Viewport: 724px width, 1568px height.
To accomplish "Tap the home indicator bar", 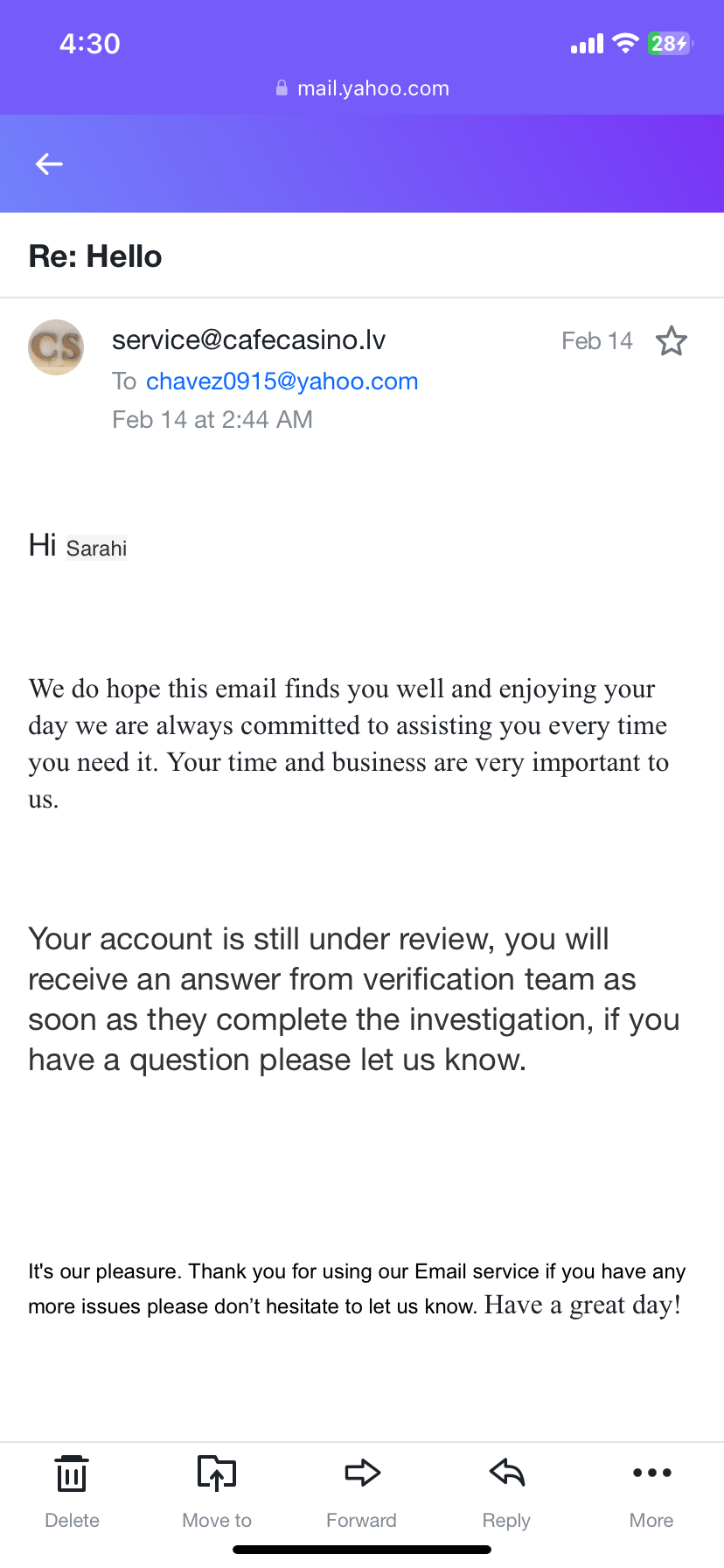I will (x=362, y=1550).
